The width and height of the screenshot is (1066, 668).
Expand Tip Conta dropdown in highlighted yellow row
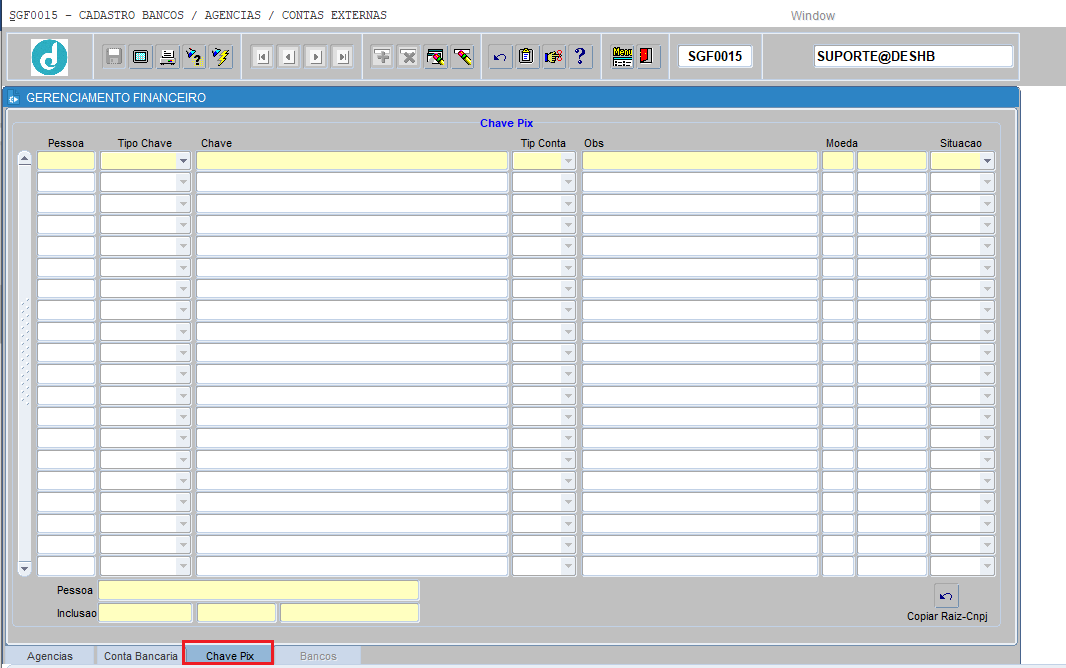click(568, 161)
